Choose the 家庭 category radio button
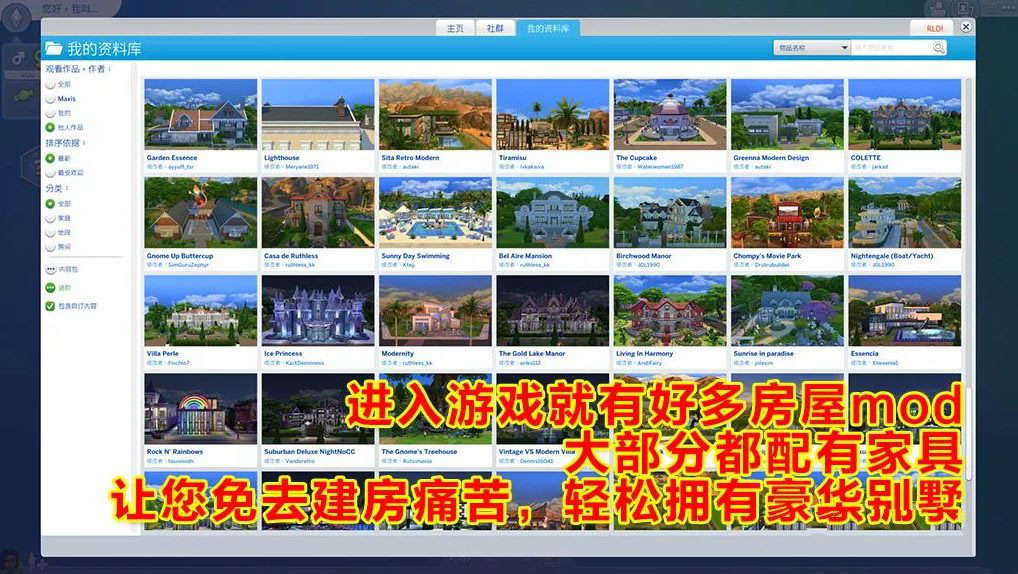This screenshot has width=1018, height=574. [50, 217]
